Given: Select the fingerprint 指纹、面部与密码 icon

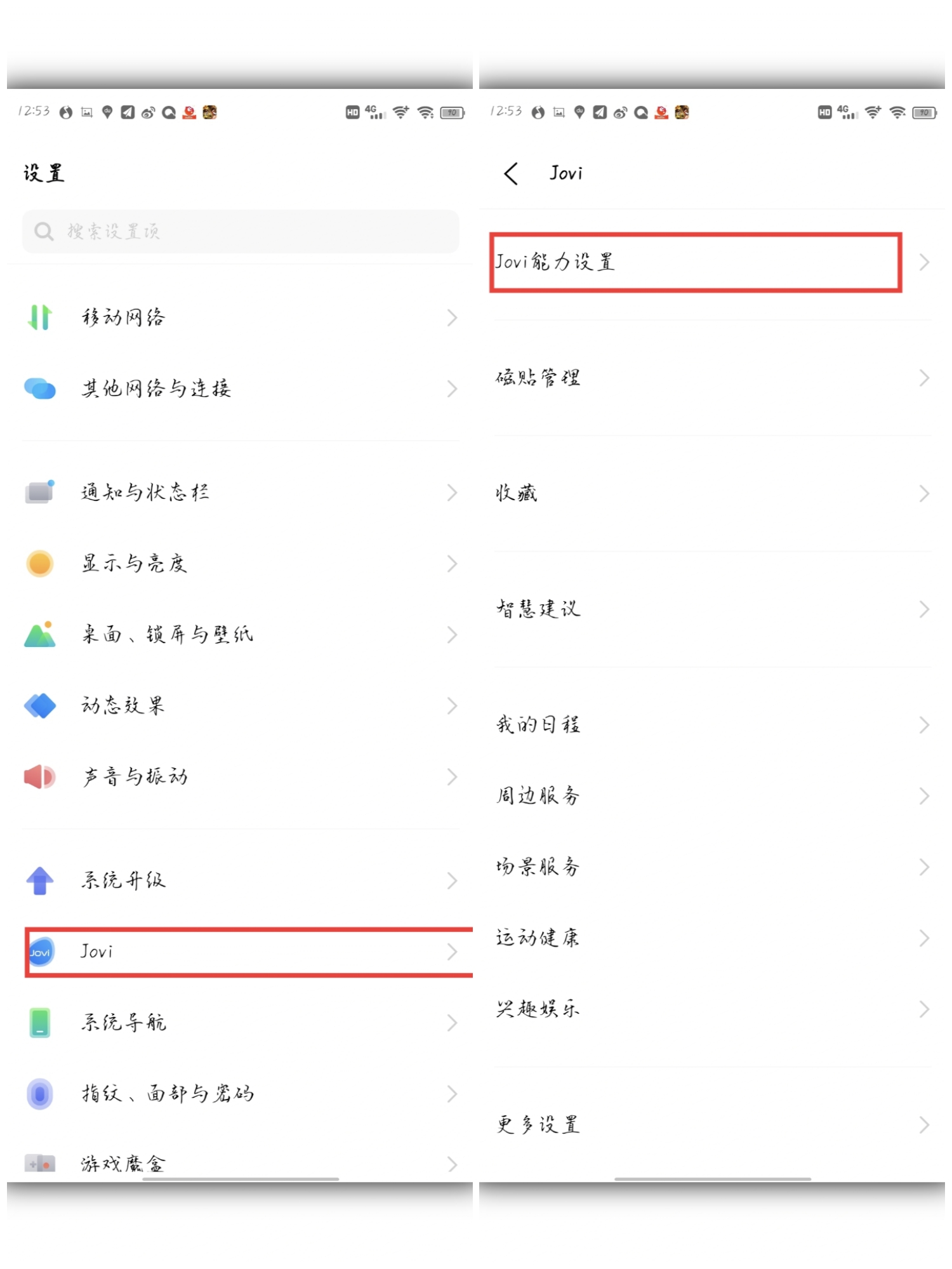Looking at the screenshot, I should [39, 1094].
